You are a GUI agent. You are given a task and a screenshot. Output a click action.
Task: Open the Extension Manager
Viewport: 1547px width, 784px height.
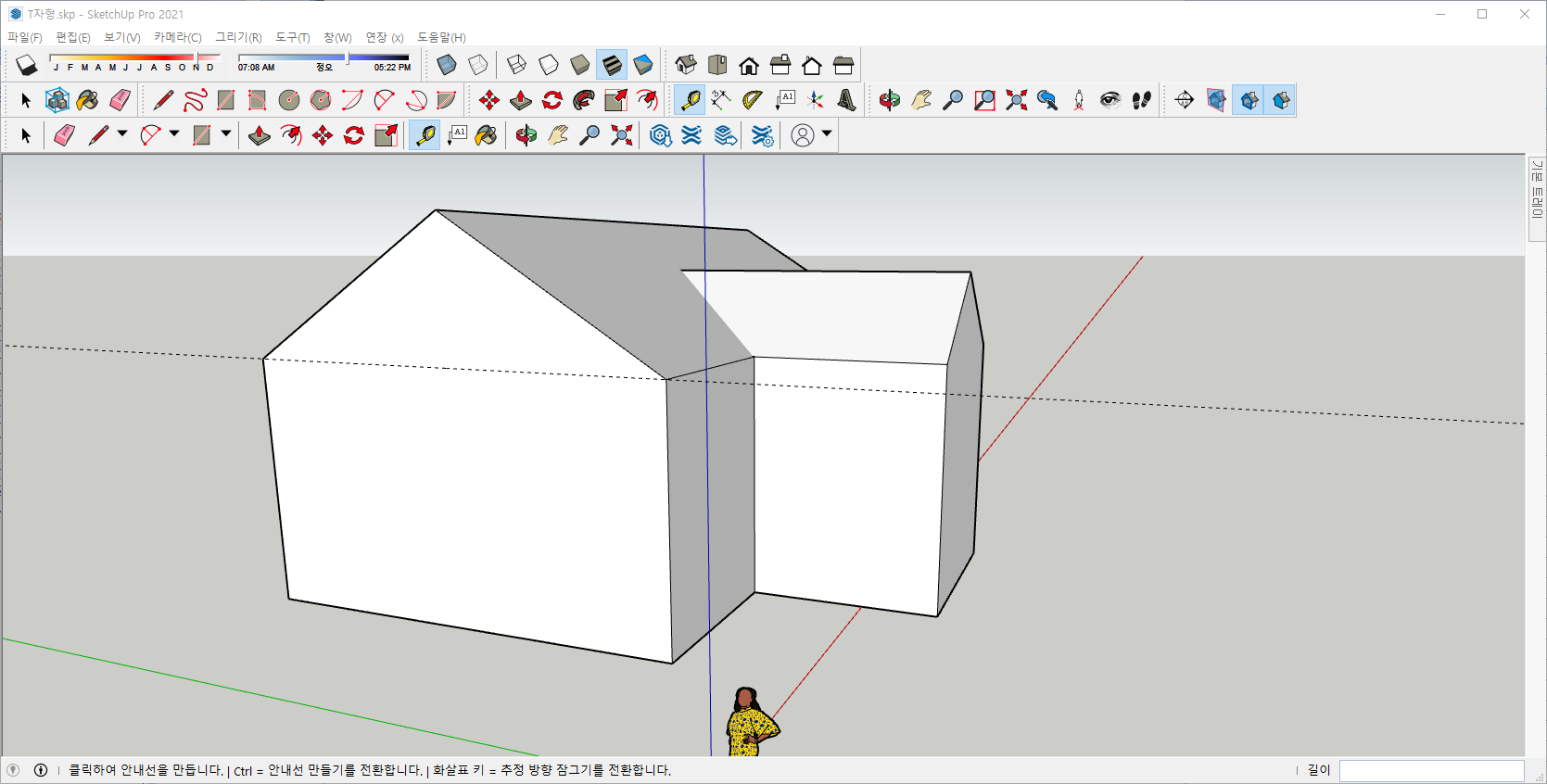pos(762,135)
